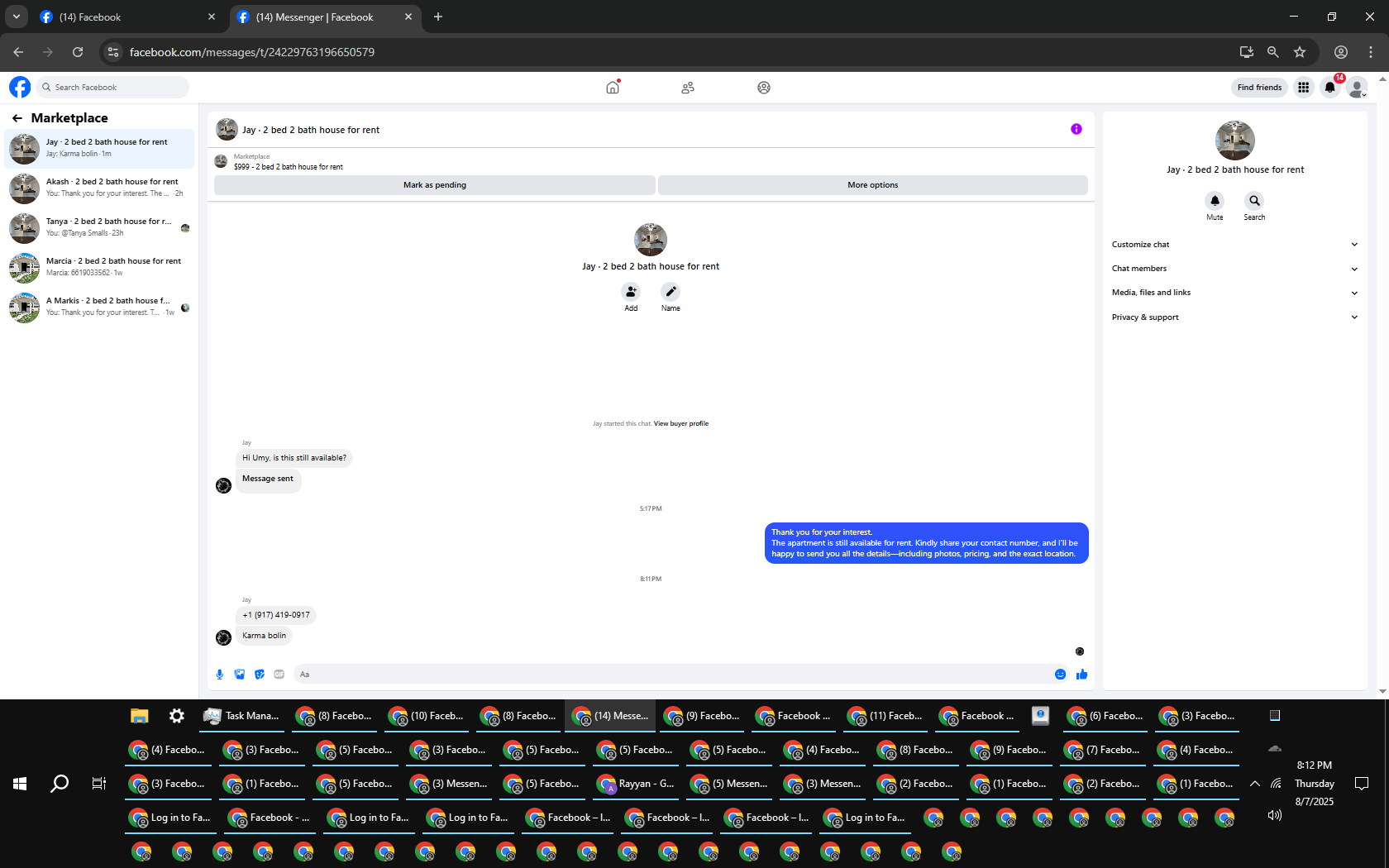The width and height of the screenshot is (1389, 868).
Task: Mute this conversation with bell icon
Action: [x=1215, y=201]
